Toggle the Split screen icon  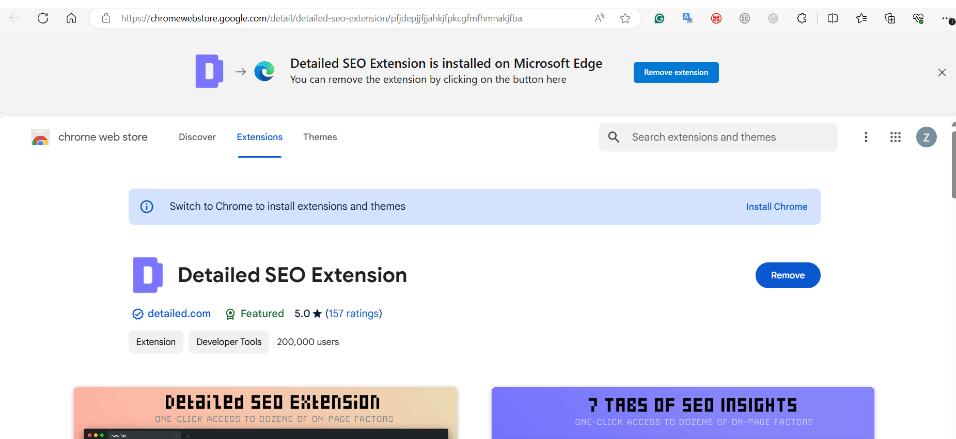(x=833, y=18)
